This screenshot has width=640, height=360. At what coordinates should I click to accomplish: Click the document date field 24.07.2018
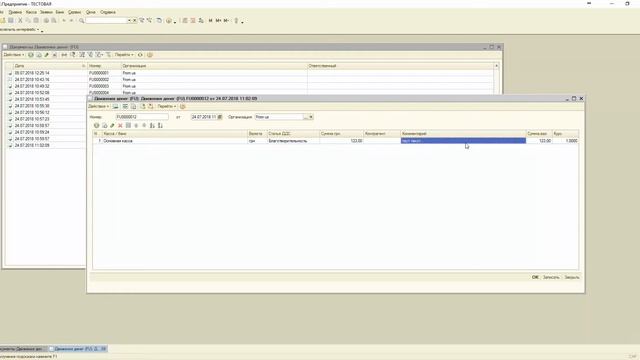[x=204, y=117]
